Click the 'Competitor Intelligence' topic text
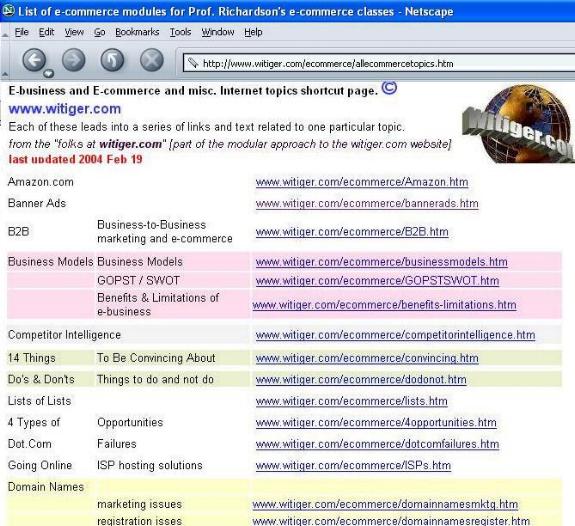This screenshot has height=526, width=575. (64, 335)
